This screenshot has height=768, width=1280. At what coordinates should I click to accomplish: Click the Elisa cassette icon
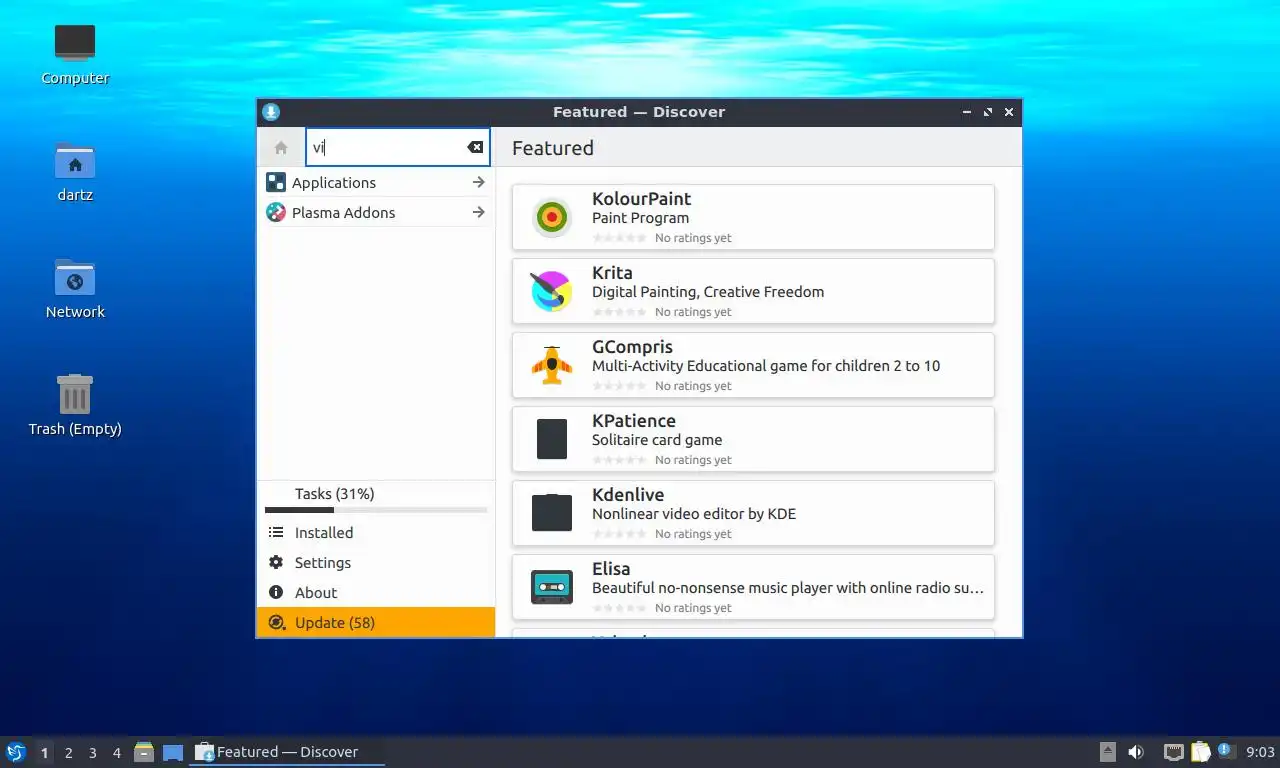pyautogui.click(x=551, y=587)
